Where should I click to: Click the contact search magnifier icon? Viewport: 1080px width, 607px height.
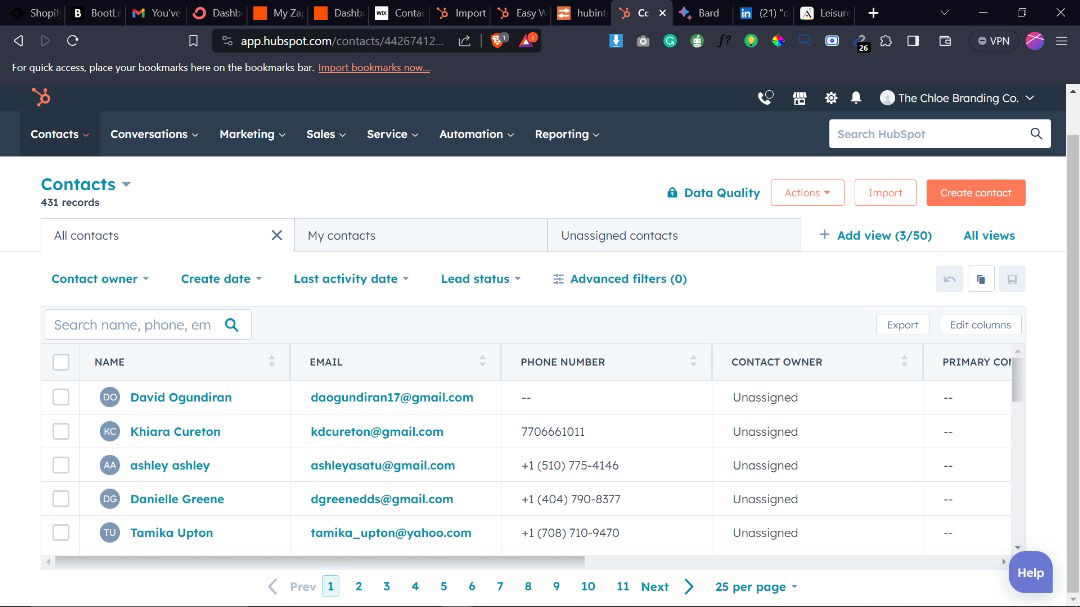click(232, 325)
